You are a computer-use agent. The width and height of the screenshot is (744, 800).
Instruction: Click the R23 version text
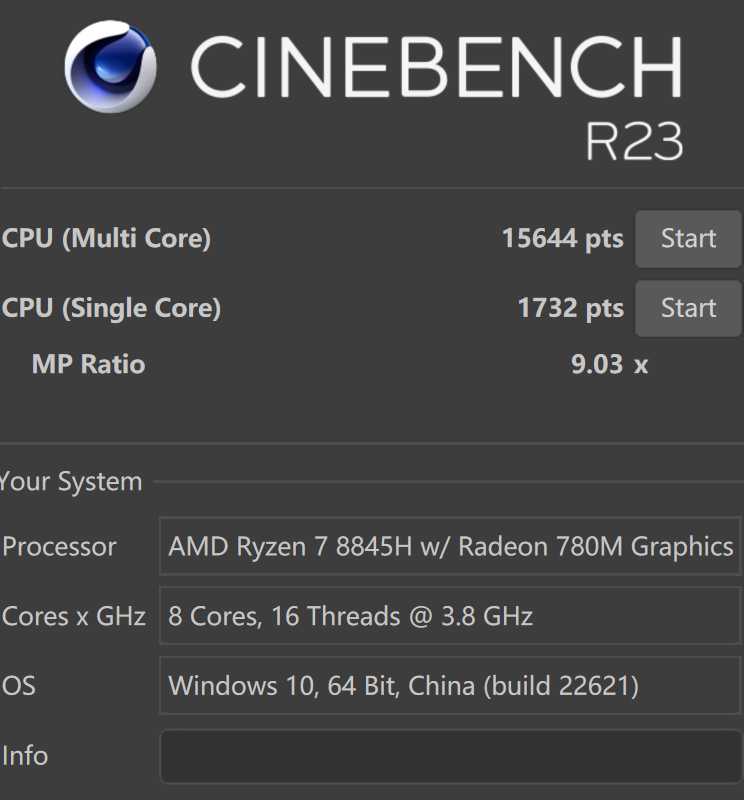tap(634, 142)
